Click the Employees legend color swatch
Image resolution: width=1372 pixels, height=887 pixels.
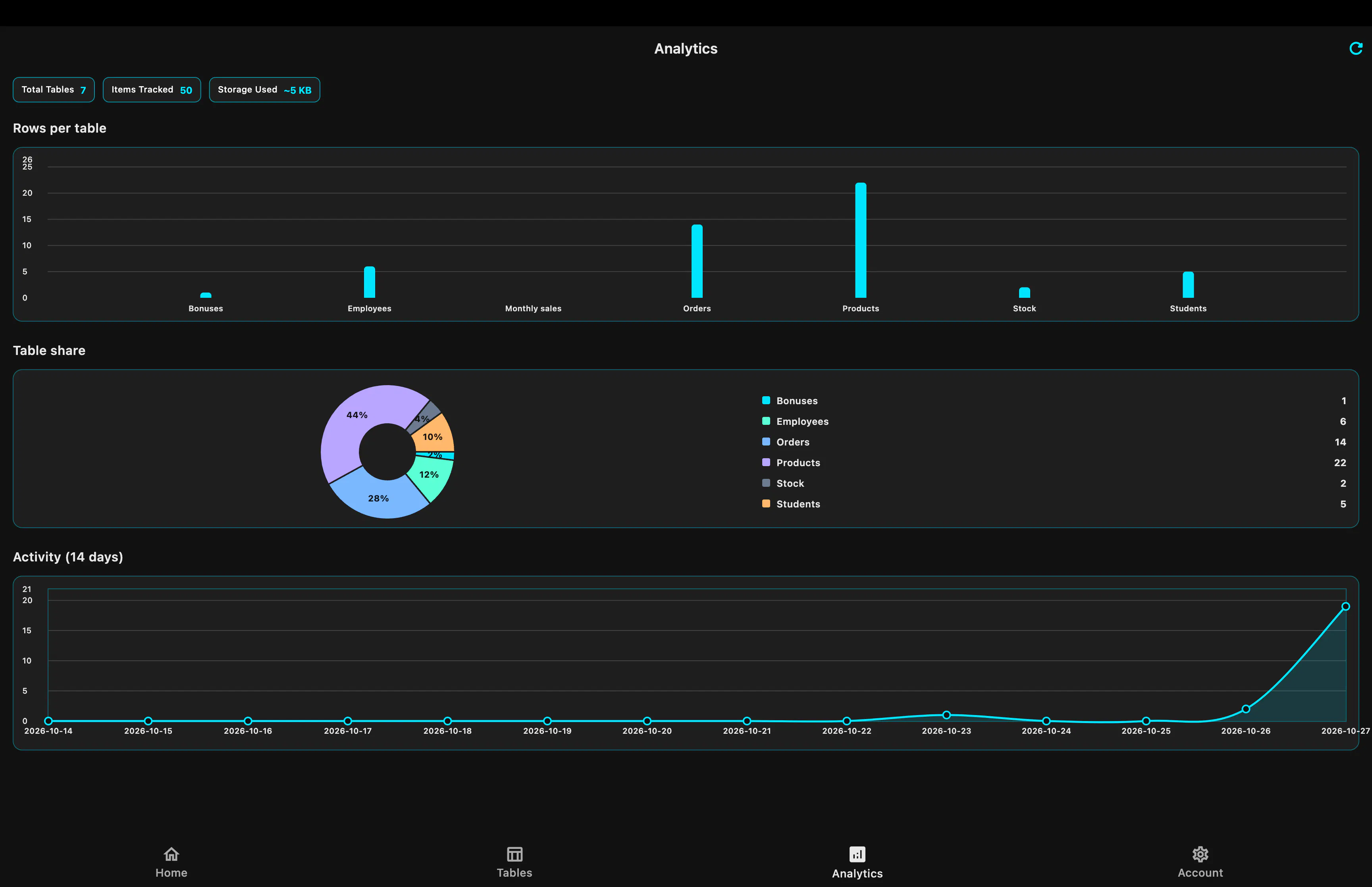[x=766, y=421]
